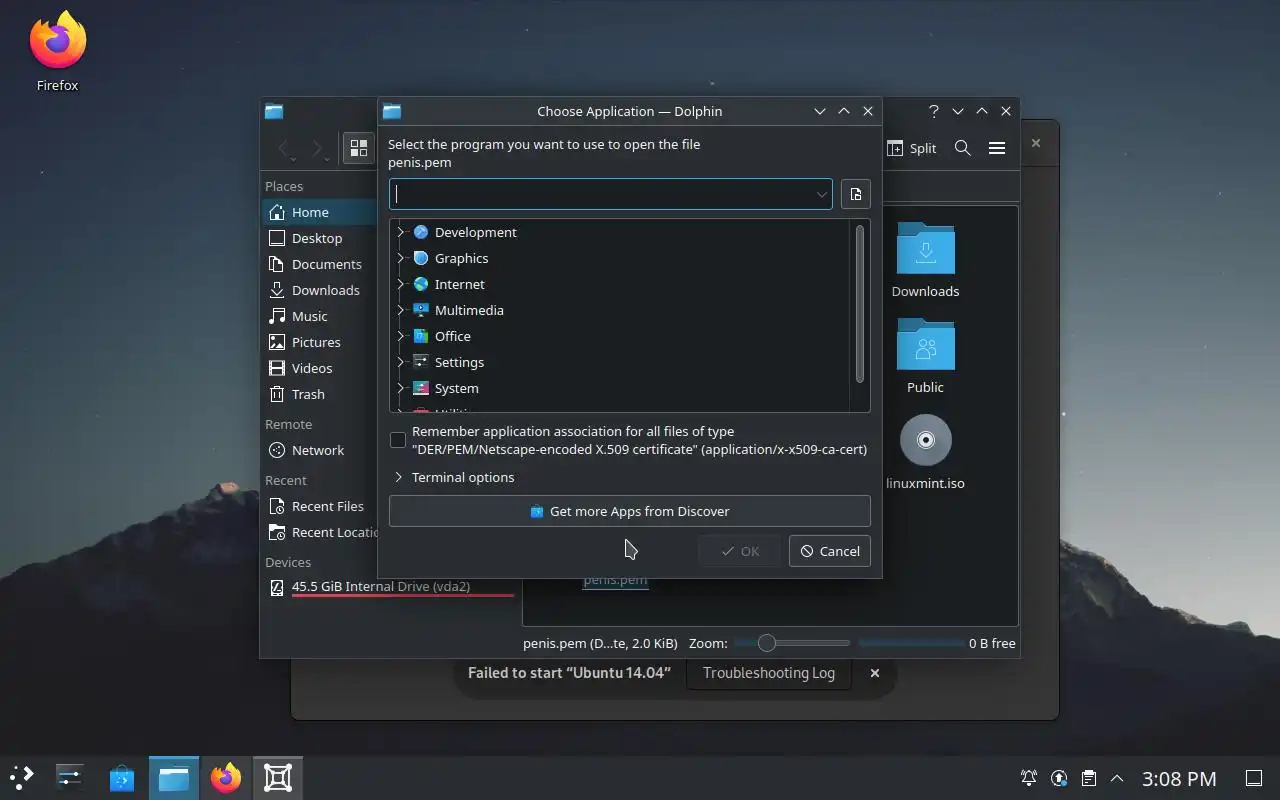Dismiss the Failed to start notification
Screen dimensions: 1280x800
point(875,673)
